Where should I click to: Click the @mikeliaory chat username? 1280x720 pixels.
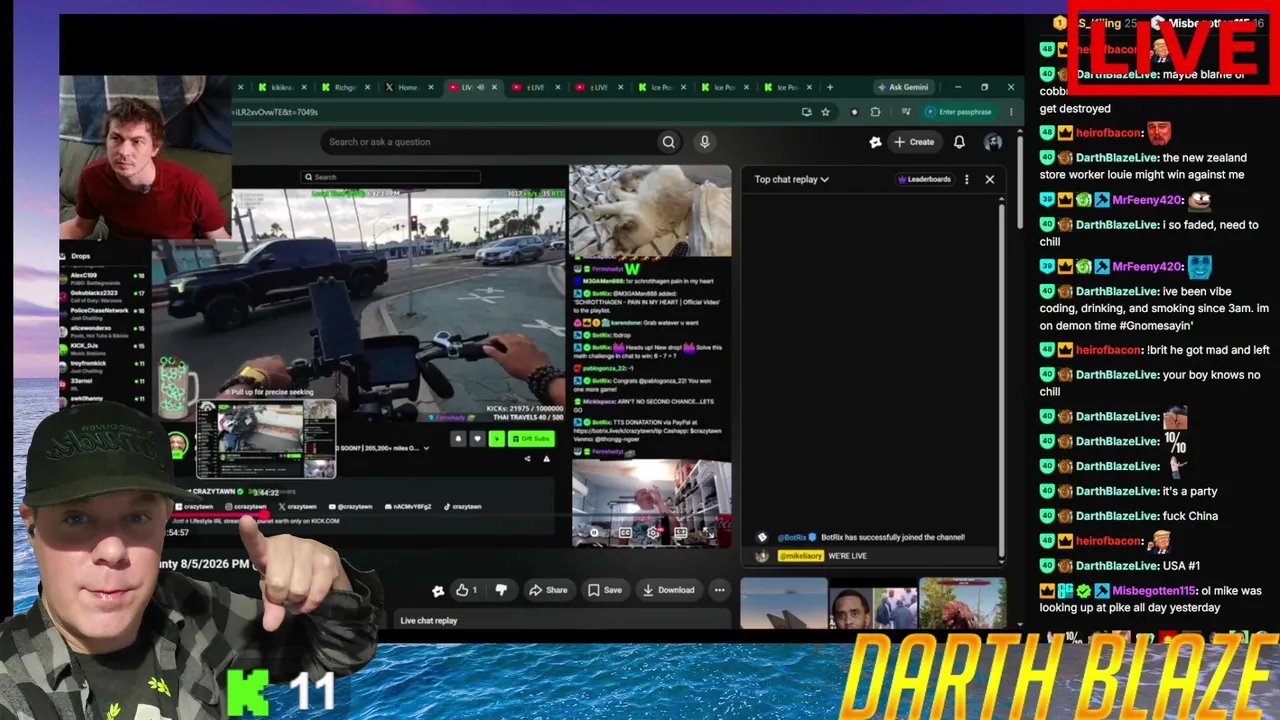pyautogui.click(x=800, y=556)
